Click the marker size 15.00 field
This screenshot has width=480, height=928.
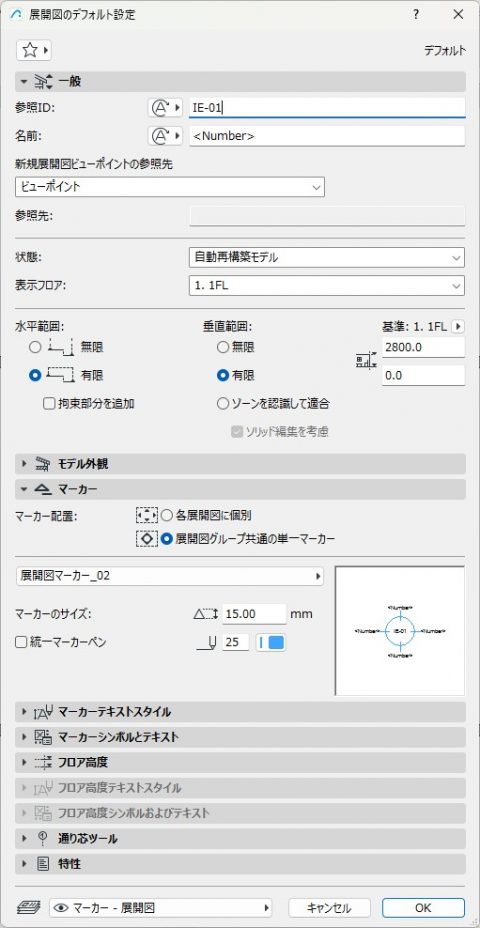click(x=255, y=614)
